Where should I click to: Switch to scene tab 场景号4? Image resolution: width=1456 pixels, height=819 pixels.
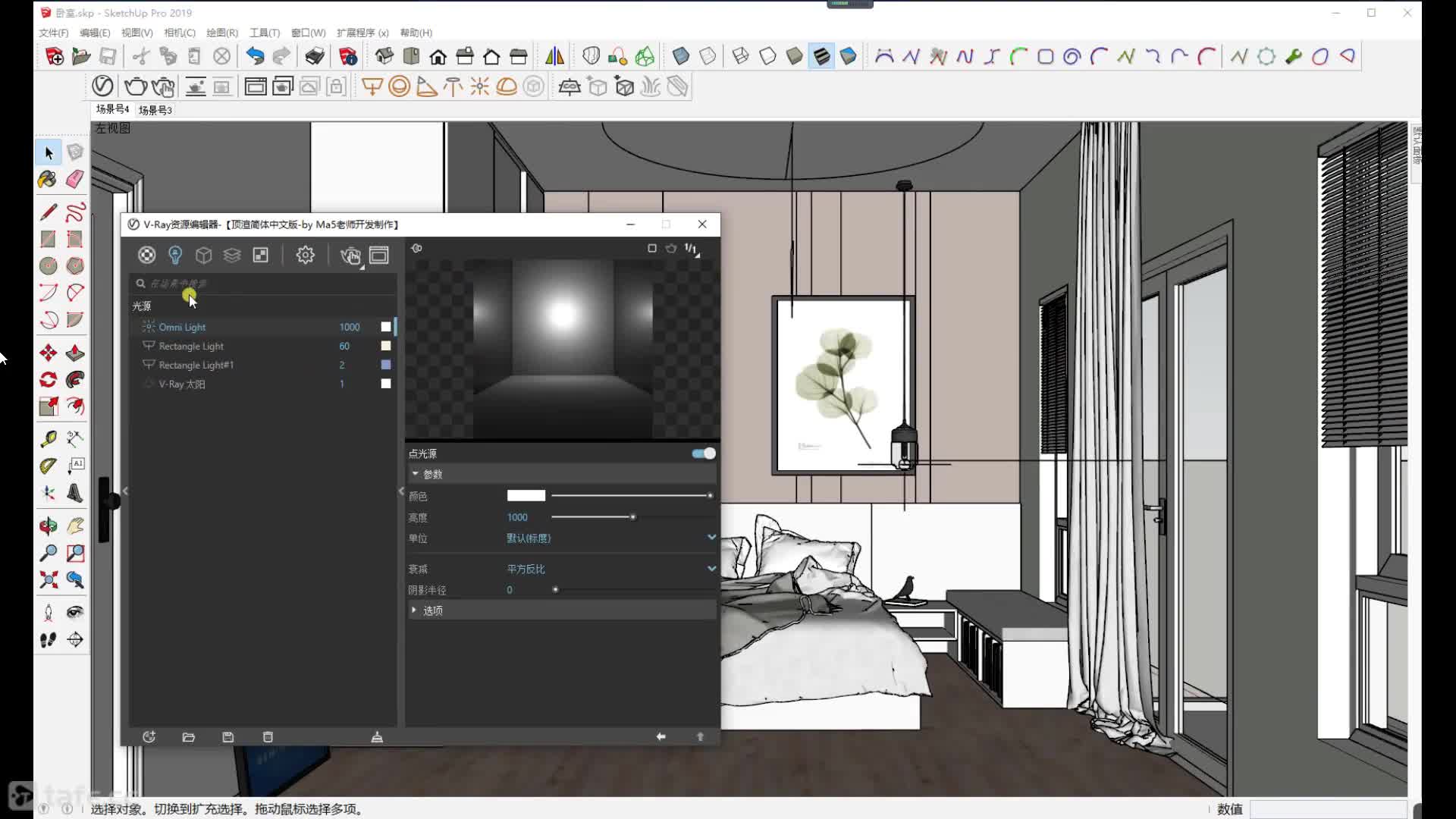112,109
